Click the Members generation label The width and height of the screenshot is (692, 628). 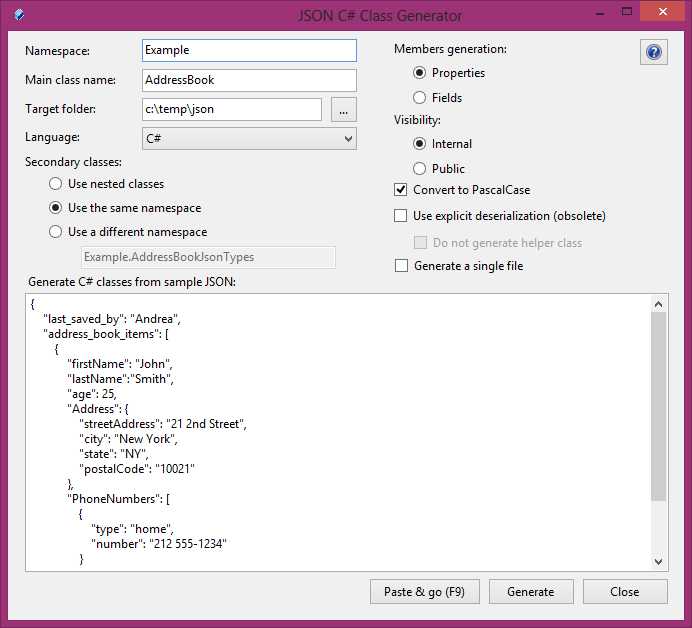(x=450, y=49)
